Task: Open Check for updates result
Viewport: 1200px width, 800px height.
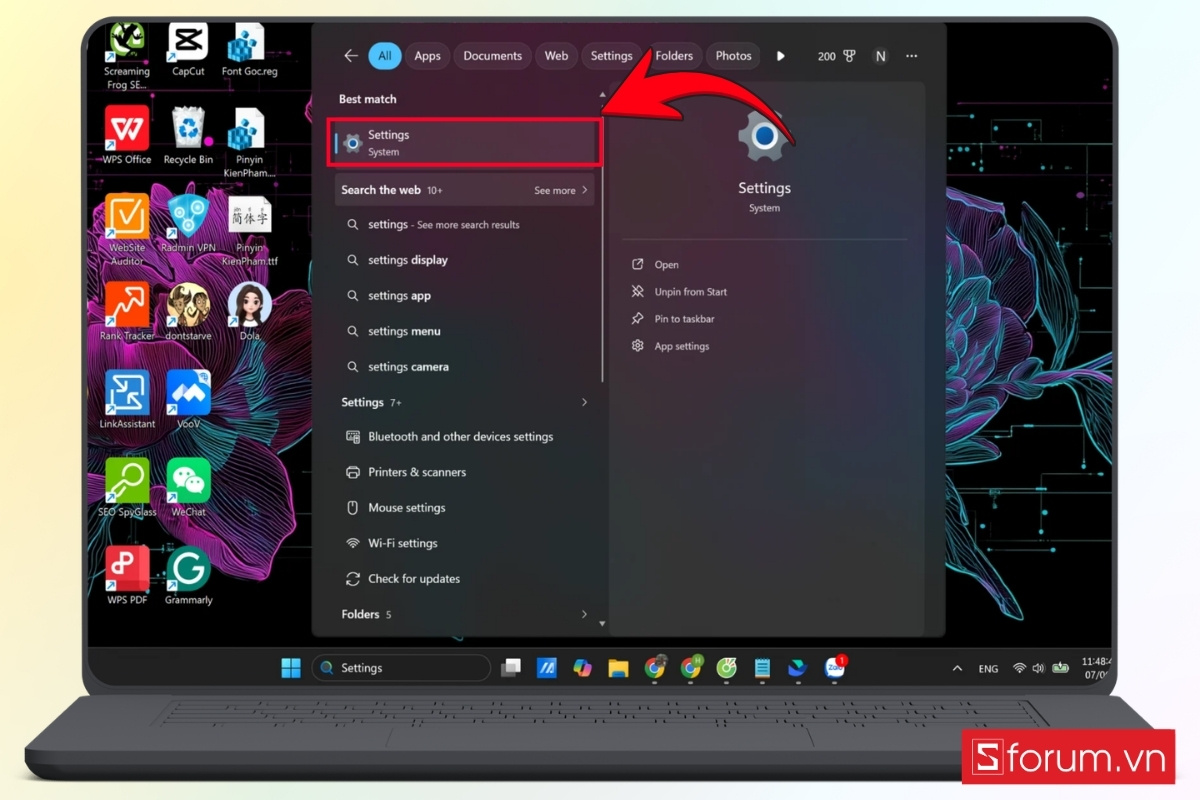Action: (x=467, y=579)
